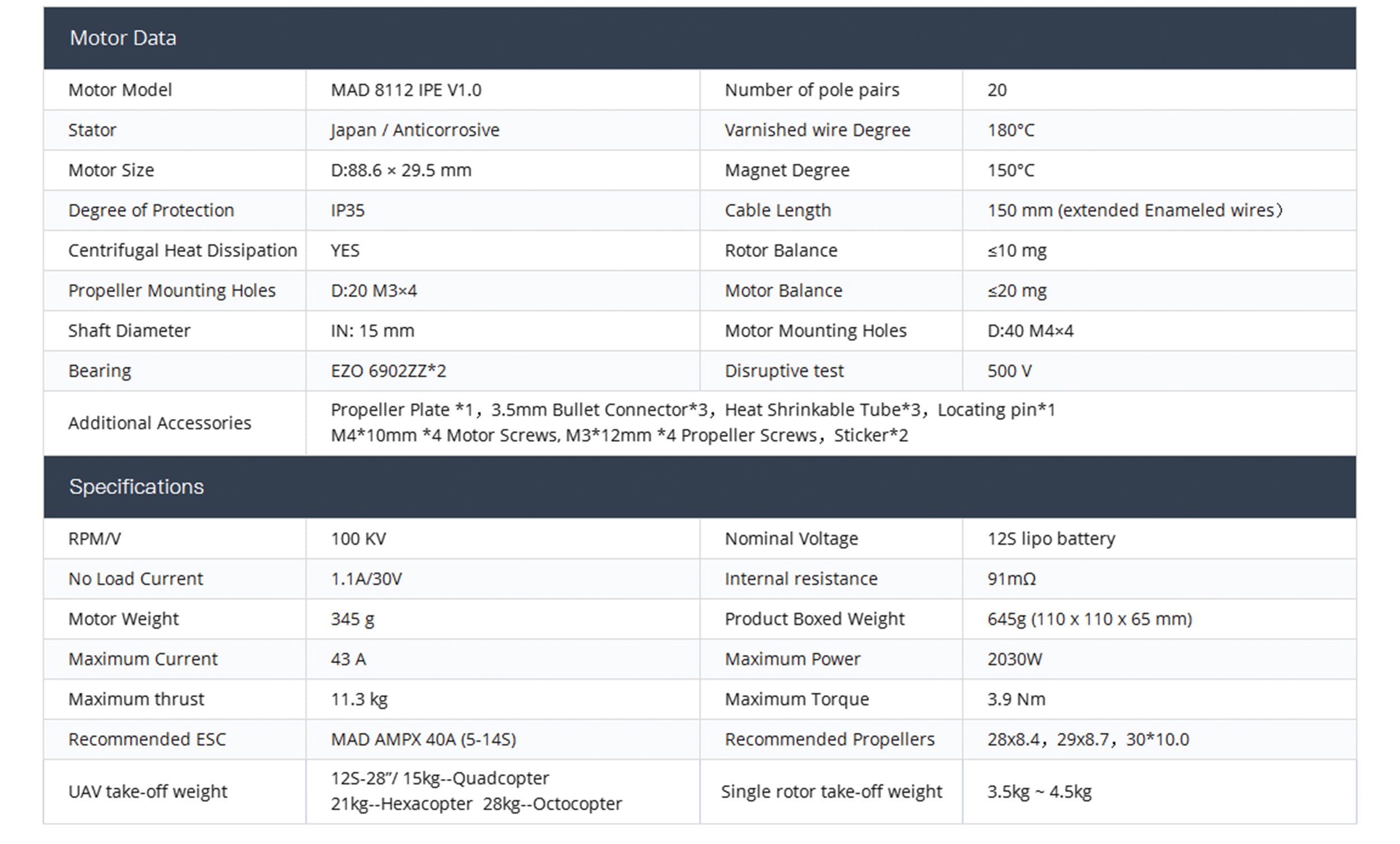1400x844 pixels.
Task: Click the Cable Length value text
Action: [x=1134, y=210]
